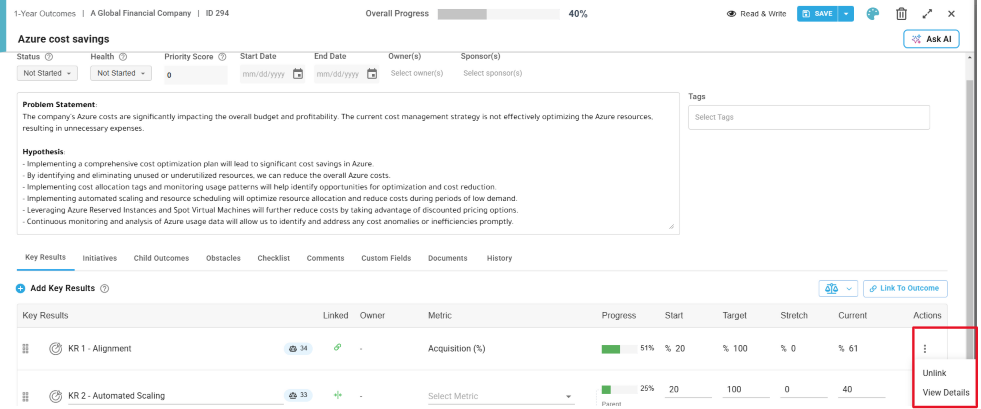The image size is (981, 409).
Task: Click the KR 1 score badge 34
Action: pyautogui.click(x=298, y=348)
